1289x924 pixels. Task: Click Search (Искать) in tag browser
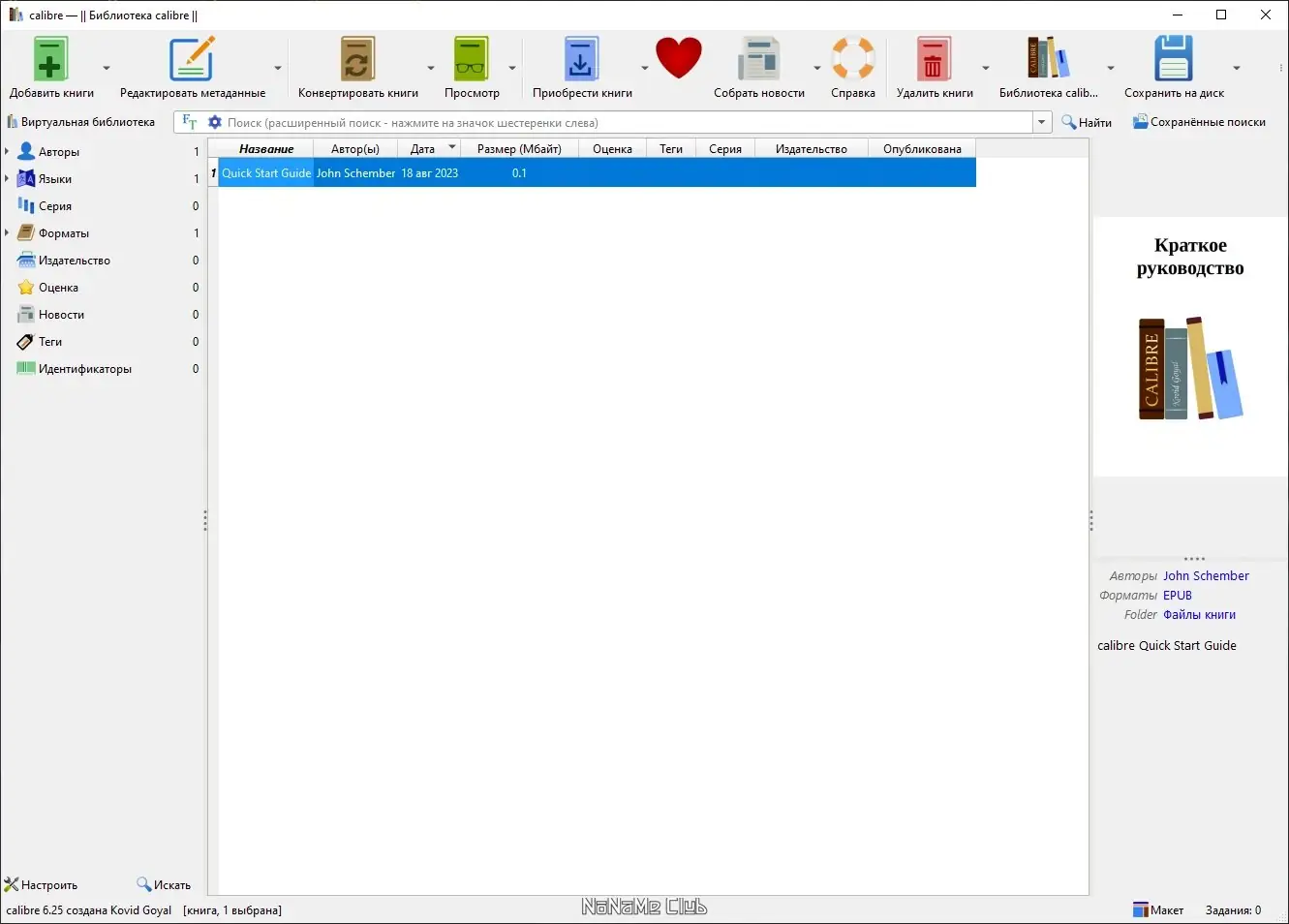click(x=164, y=885)
